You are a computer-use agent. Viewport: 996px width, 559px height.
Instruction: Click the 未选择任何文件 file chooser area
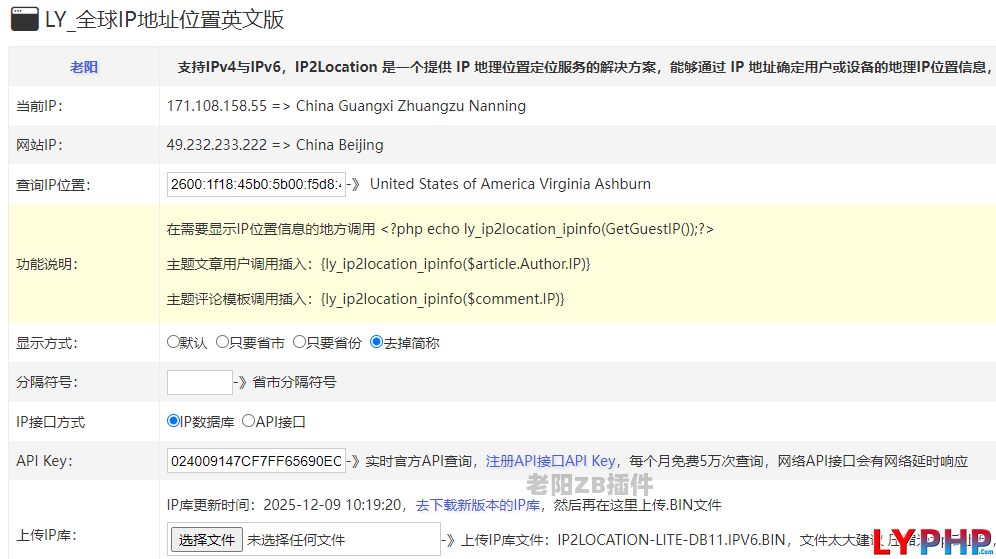[x=296, y=540]
